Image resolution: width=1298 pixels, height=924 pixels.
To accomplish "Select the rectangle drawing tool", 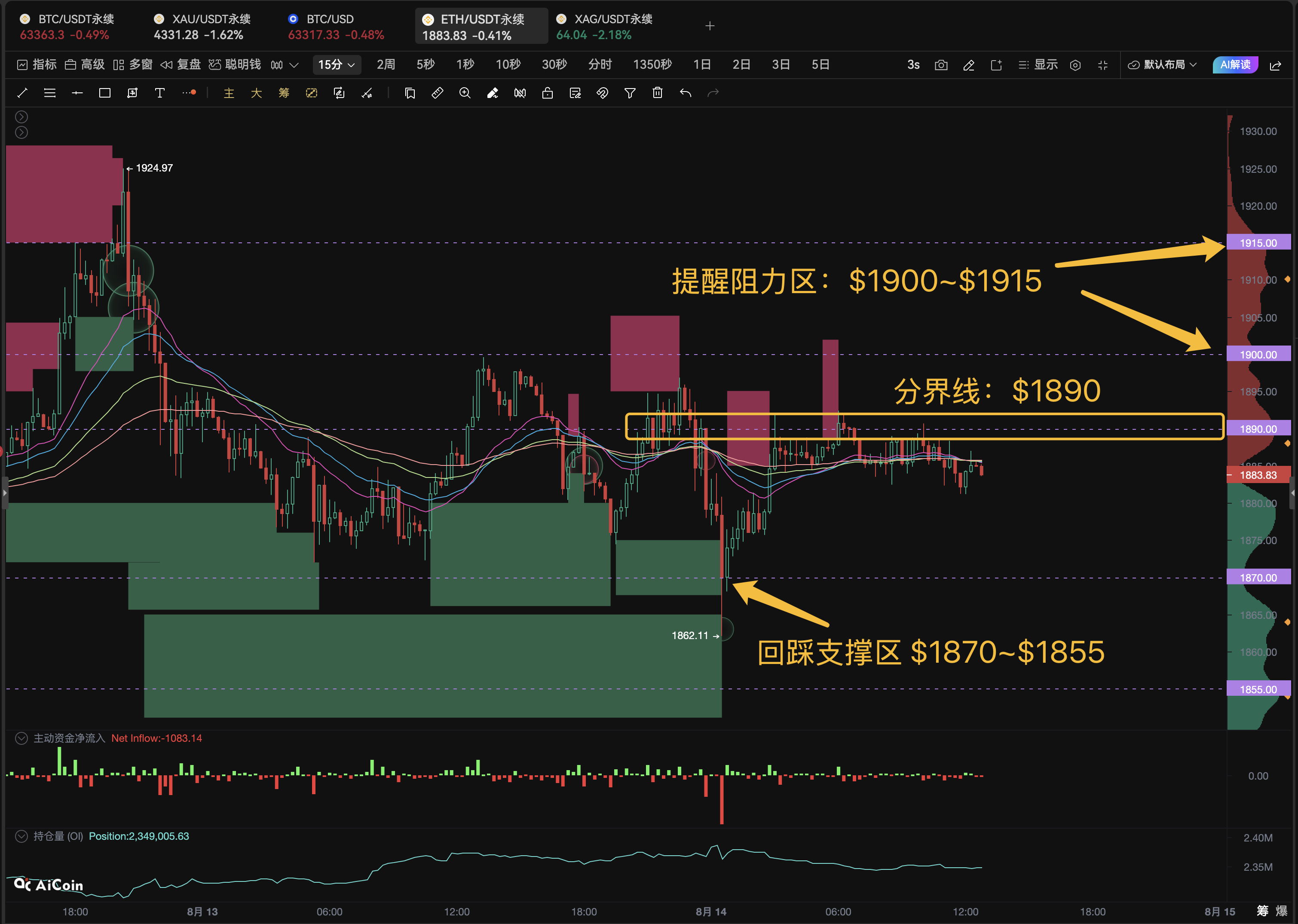I will [x=105, y=93].
